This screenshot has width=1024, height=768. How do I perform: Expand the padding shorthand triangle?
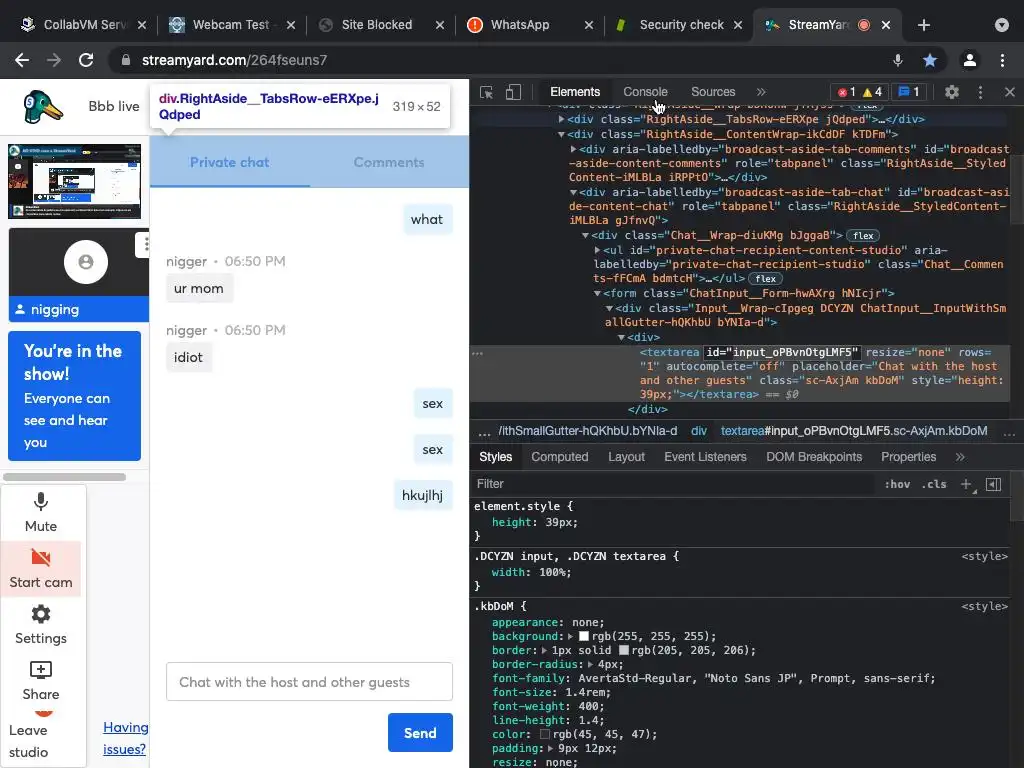(x=551, y=748)
